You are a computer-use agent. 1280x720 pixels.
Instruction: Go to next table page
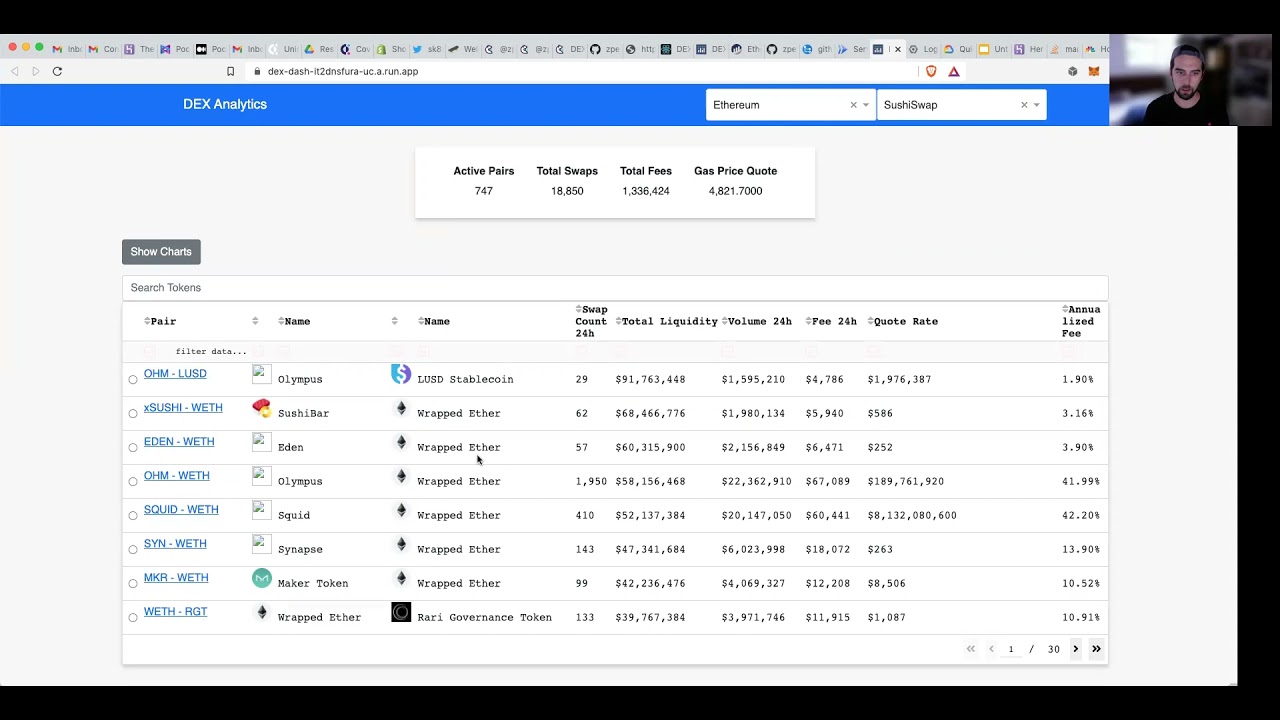tap(1076, 650)
